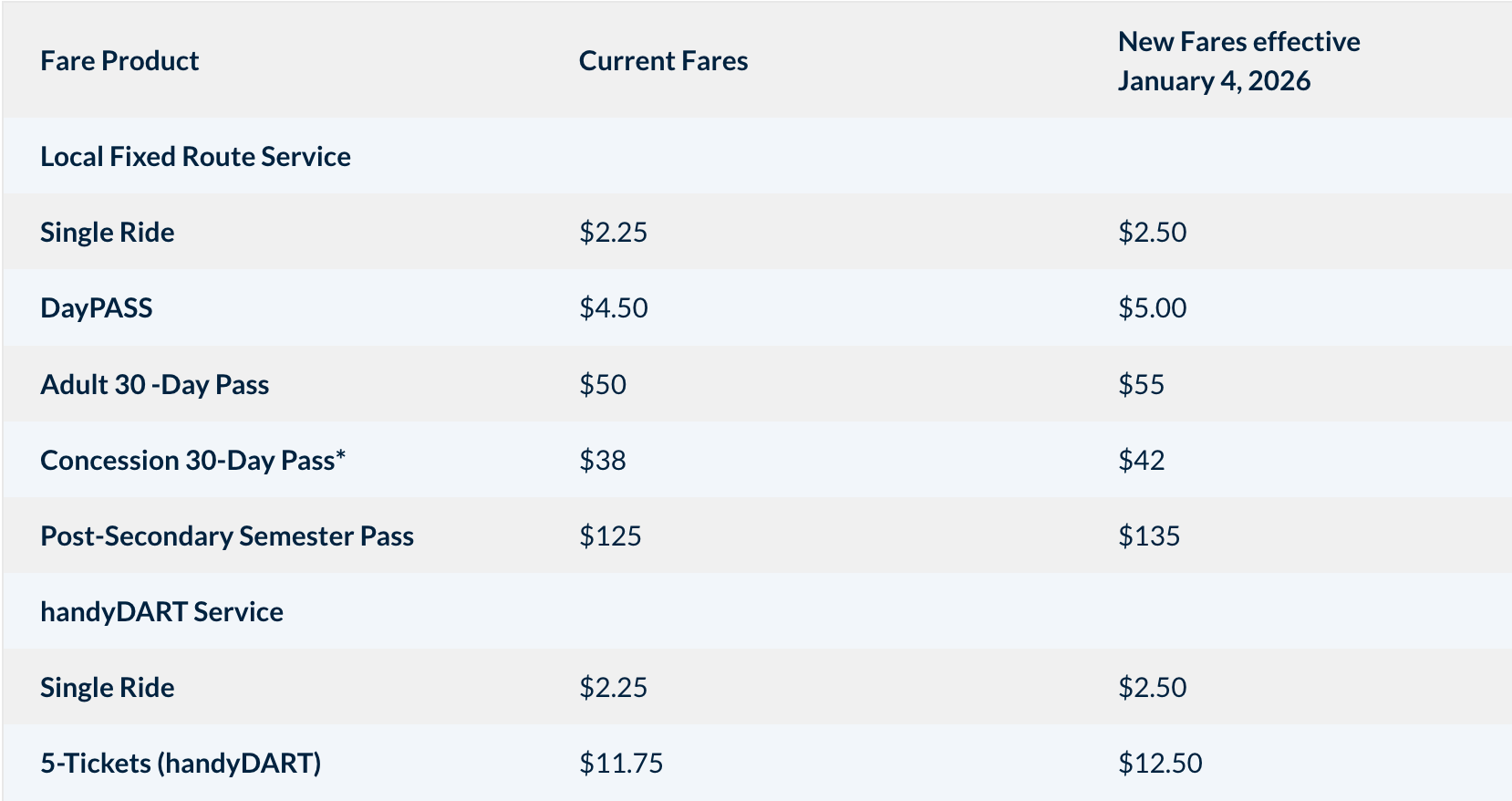Click the DayPASS new fare $5.00

tap(1153, 308)
